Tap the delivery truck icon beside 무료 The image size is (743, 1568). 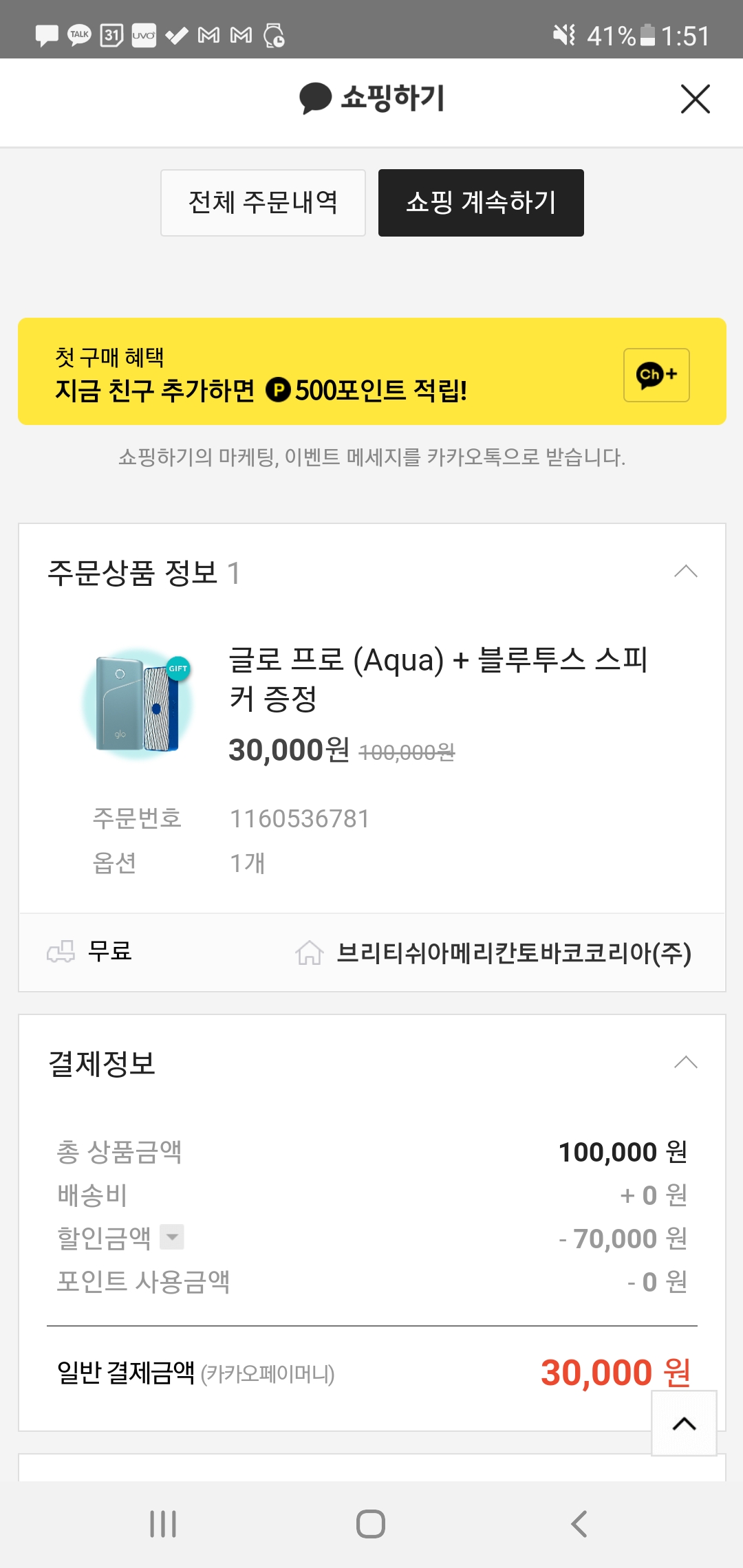[x=61, y=952]
